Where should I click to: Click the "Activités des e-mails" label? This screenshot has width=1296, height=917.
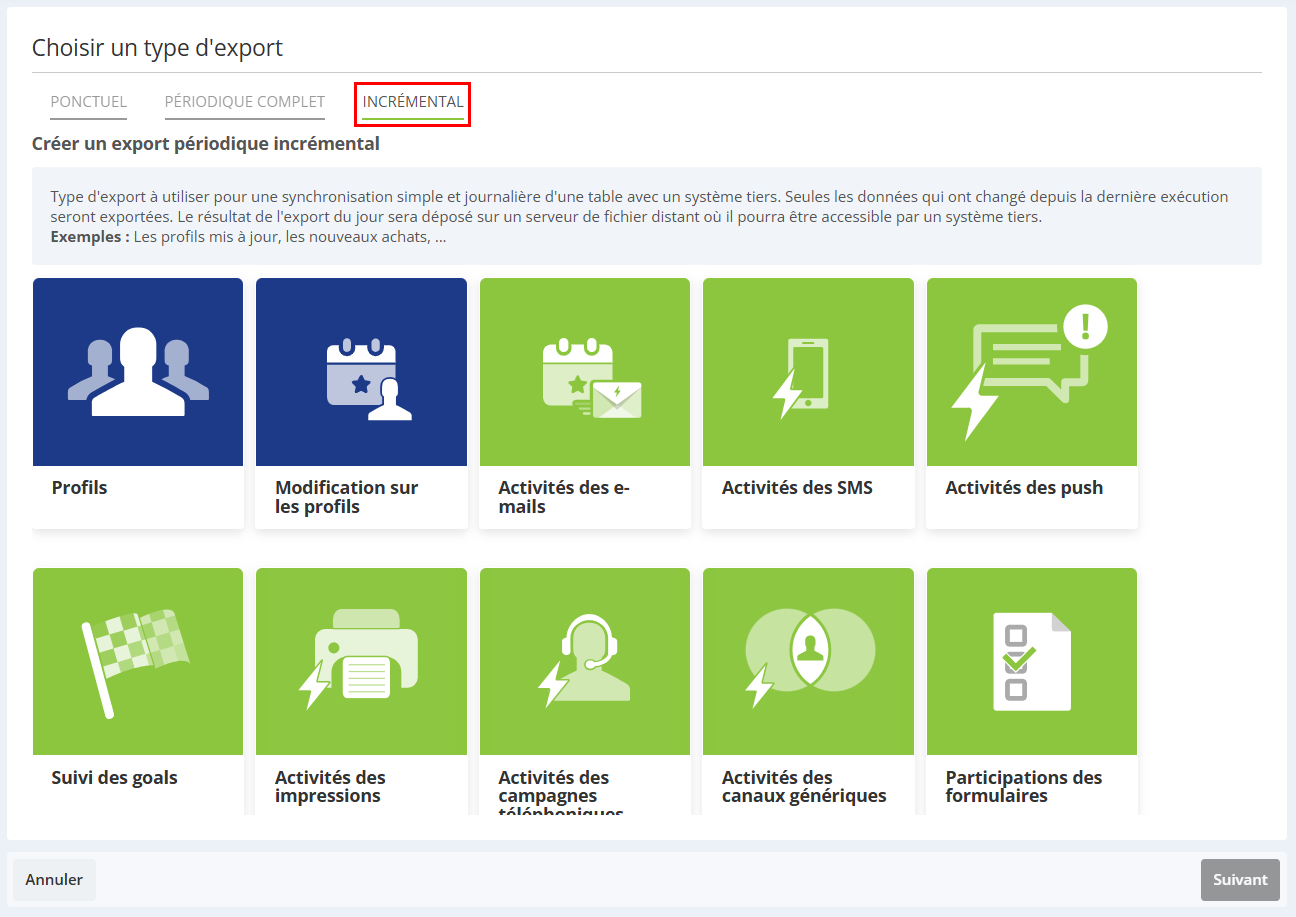pyautogui.click(x=564, y=497)
